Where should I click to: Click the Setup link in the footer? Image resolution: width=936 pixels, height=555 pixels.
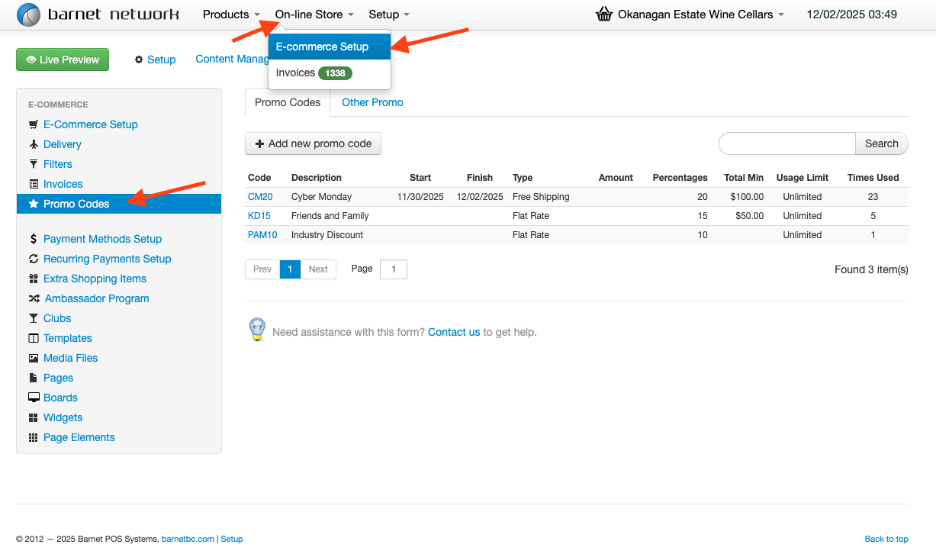click(232, 539)
